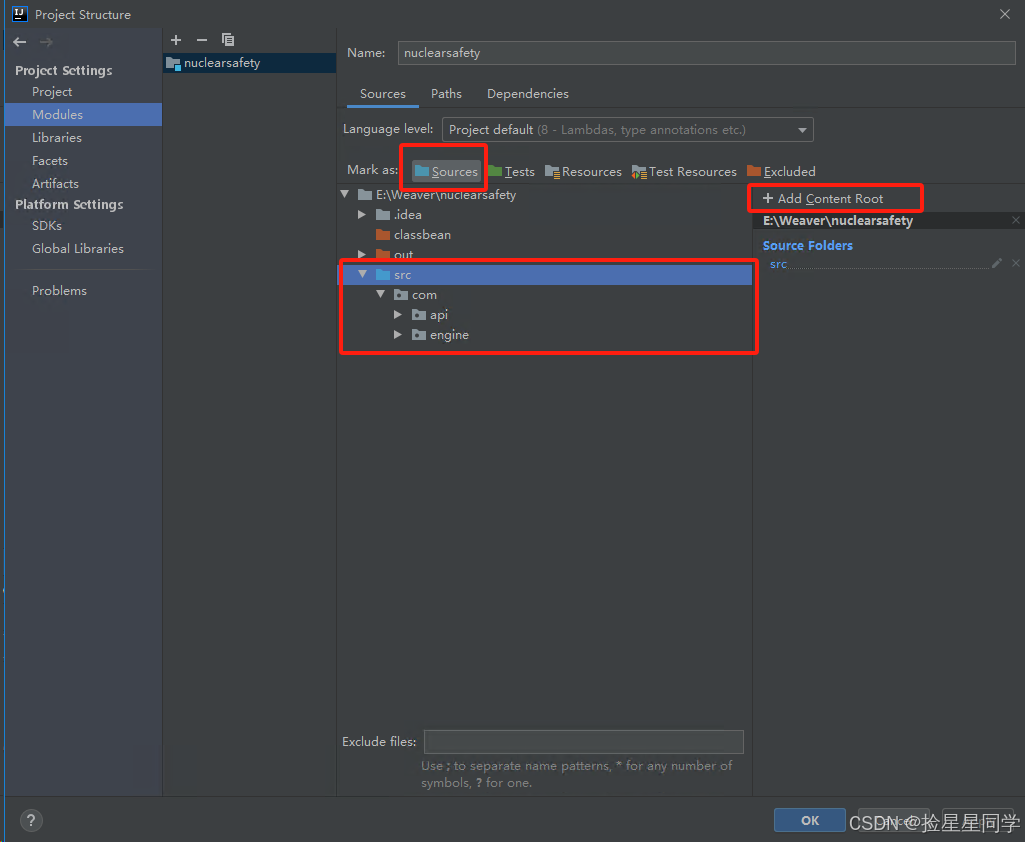This screenshot has width=1025, height=842.
Task: Mark folder as Tests
Action: click(x=512, y=171)
